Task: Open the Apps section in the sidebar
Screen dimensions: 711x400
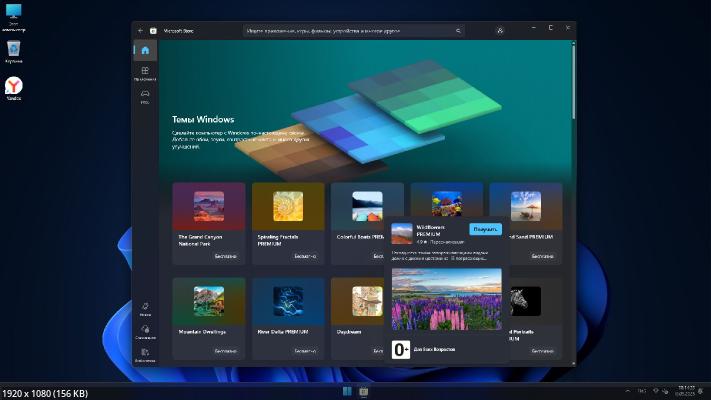Action: [145, 72]
